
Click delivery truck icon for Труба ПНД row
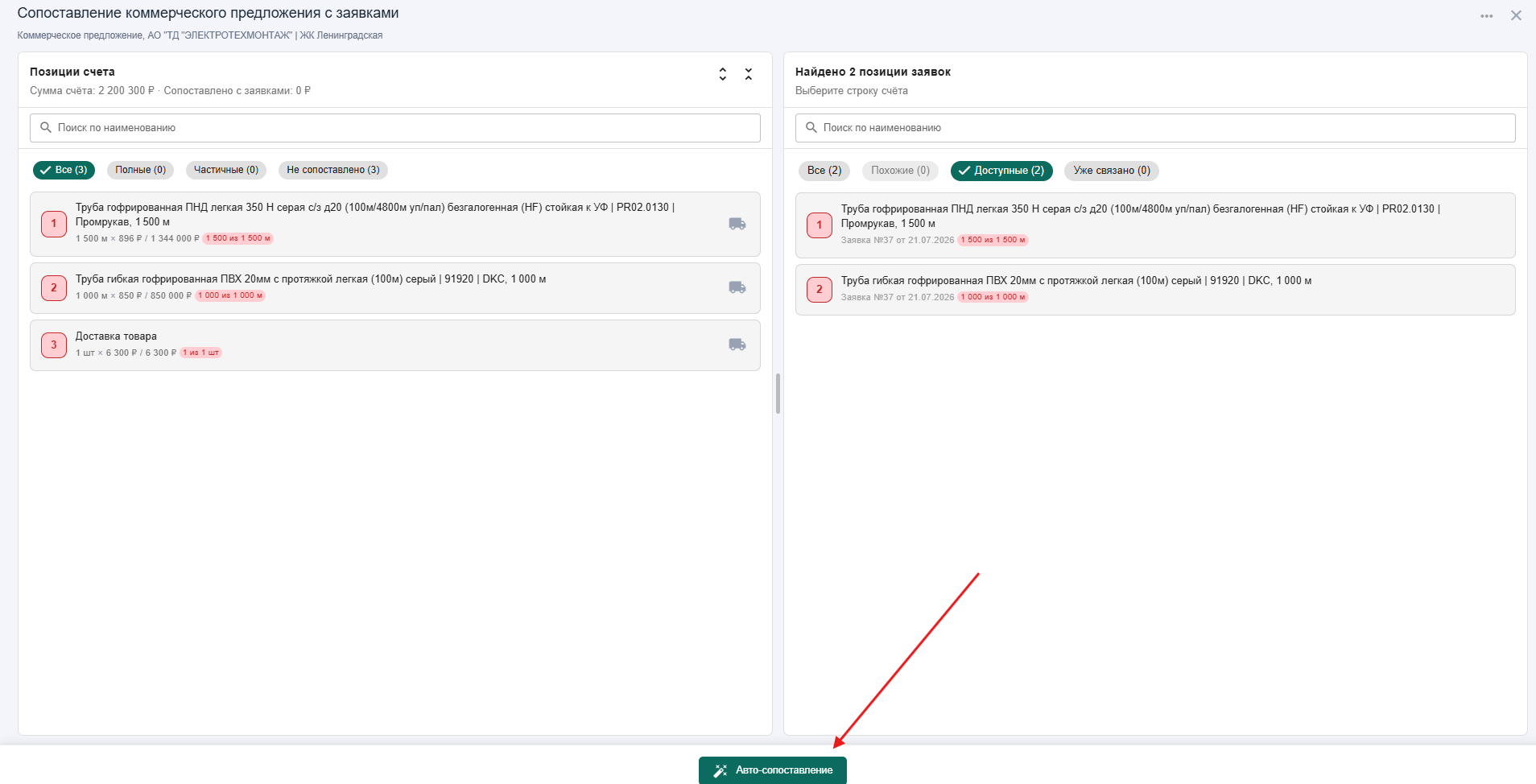(x=737, y=224)
